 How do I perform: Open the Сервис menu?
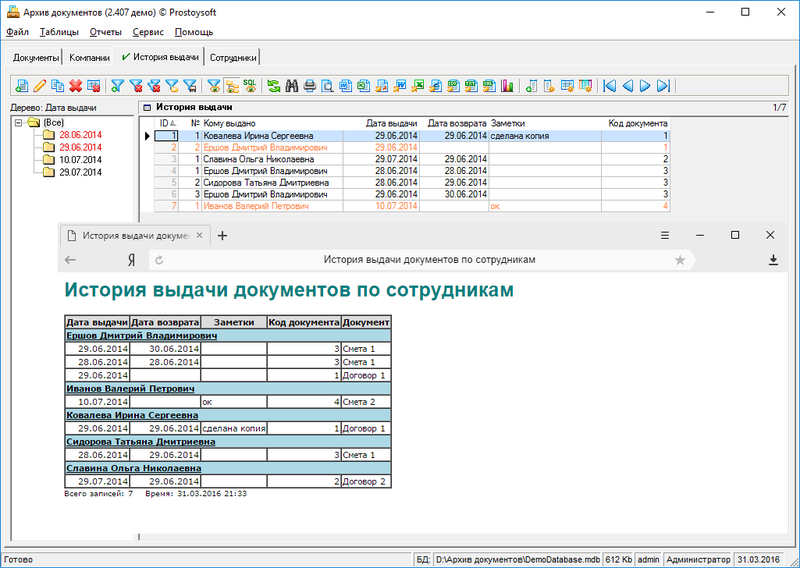point(148,32)
